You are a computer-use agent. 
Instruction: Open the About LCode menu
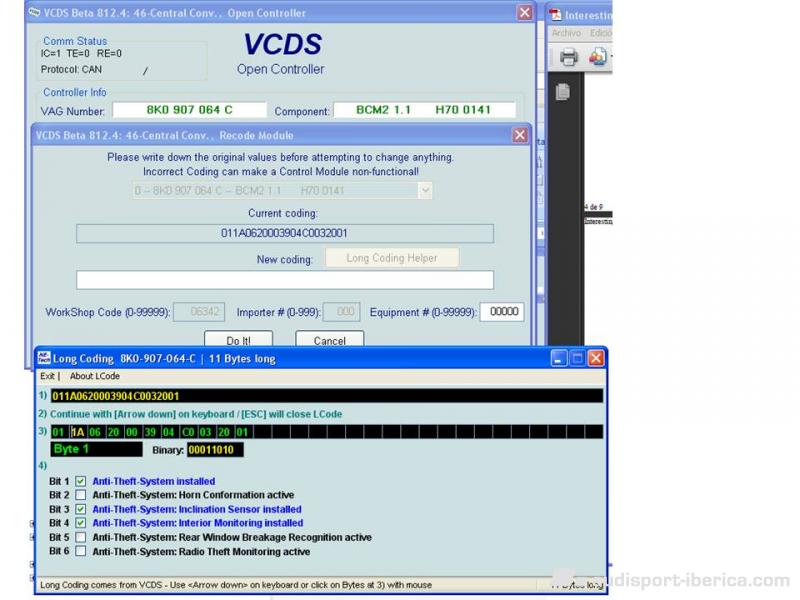pos(94,376)
